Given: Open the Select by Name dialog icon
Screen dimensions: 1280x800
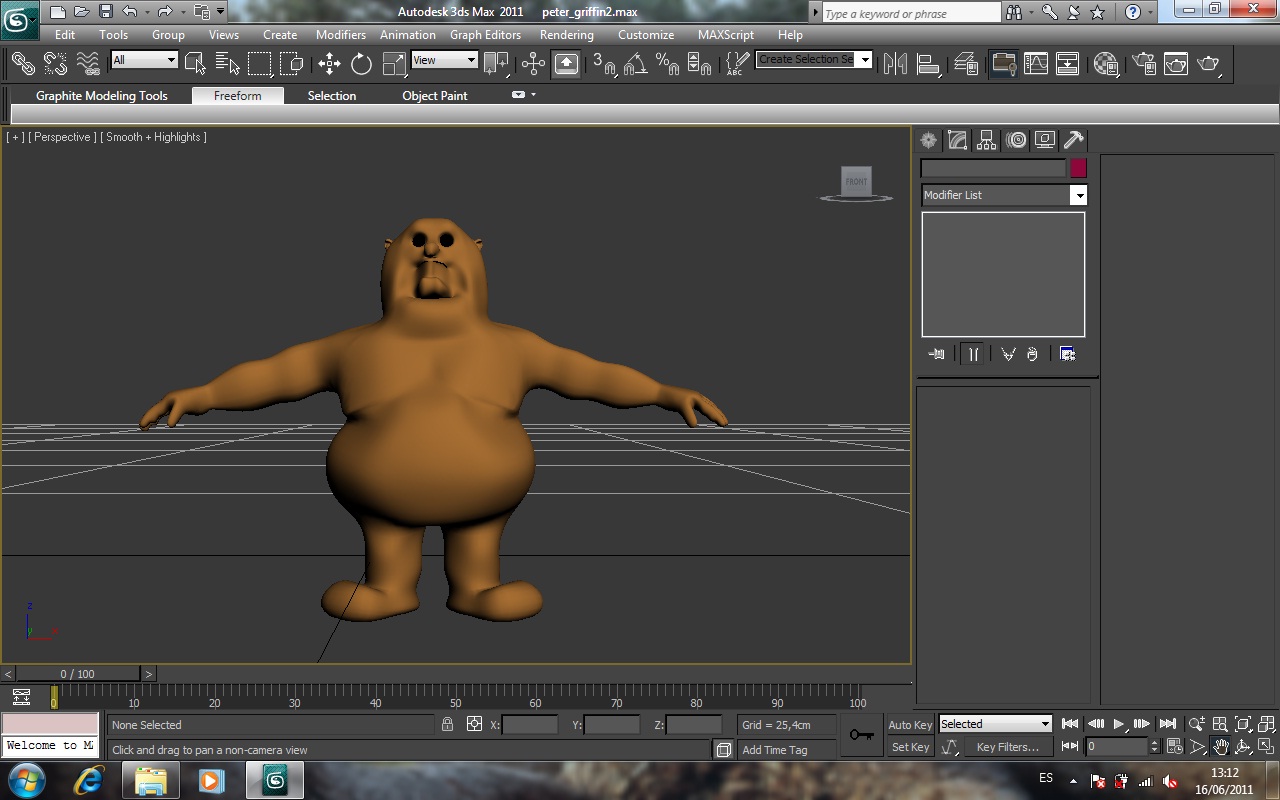Looking at the screenshot, I should click(227, 63).
